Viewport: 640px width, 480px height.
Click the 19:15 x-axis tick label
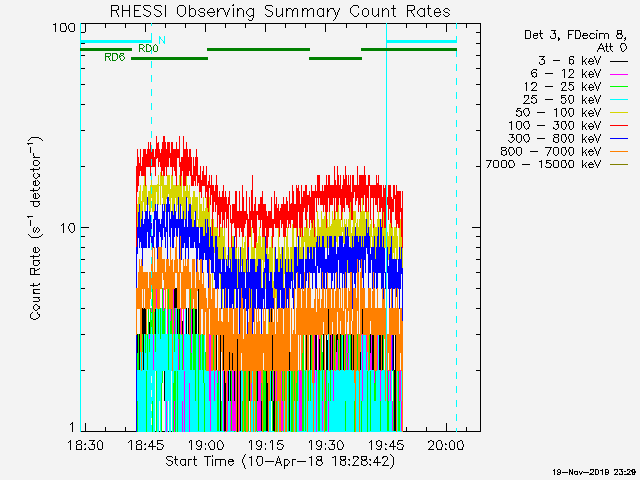266,445
